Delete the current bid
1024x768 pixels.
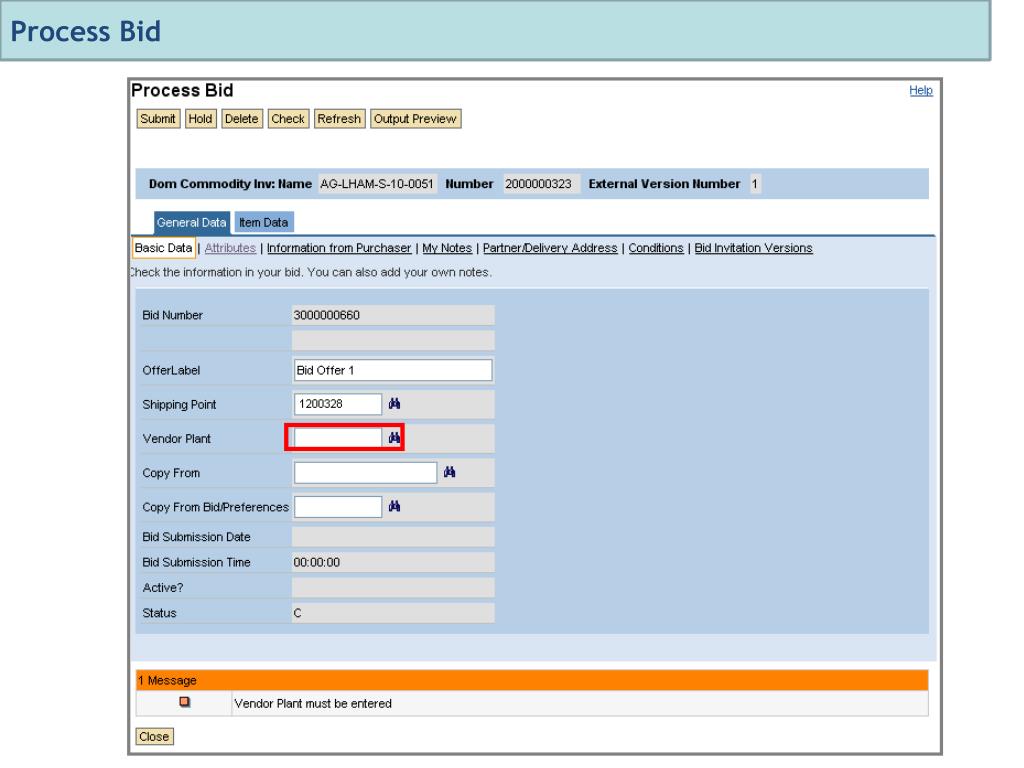[x=241, y=119]
